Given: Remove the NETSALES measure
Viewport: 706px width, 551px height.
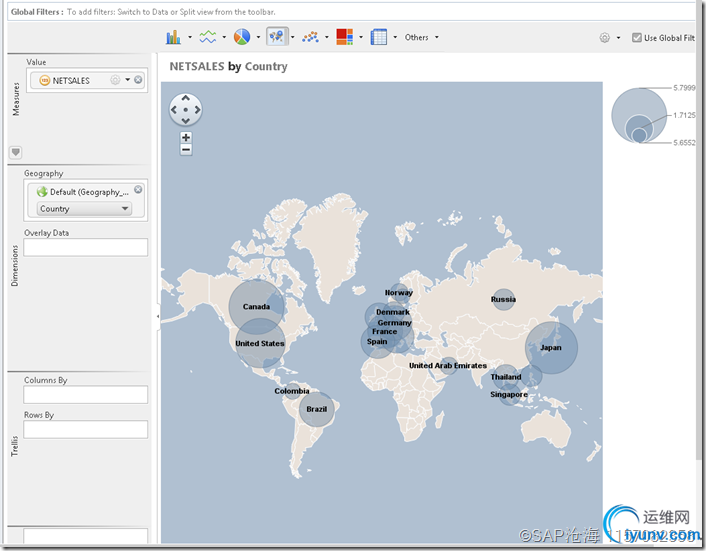Looking at the screenshot, I should coord(138,80).
